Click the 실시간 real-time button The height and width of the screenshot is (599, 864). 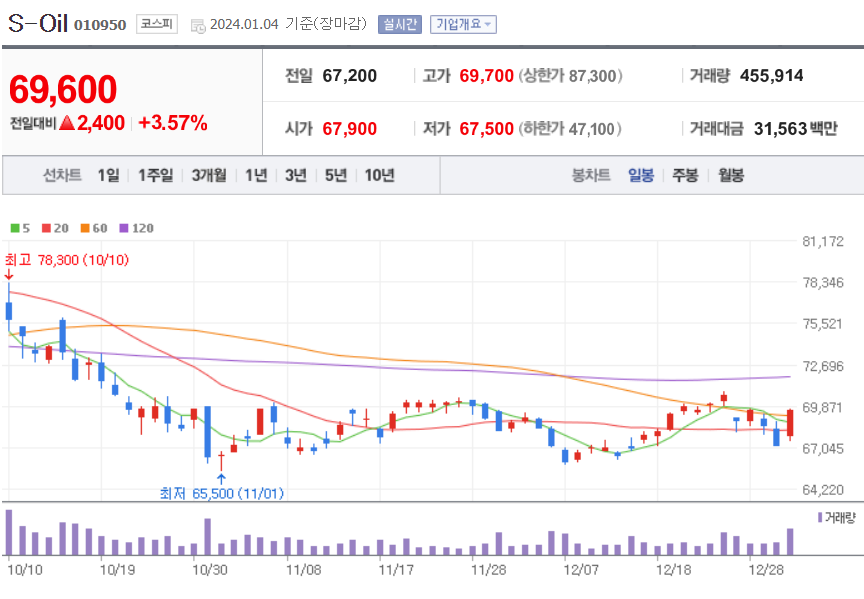click(399, 24)
